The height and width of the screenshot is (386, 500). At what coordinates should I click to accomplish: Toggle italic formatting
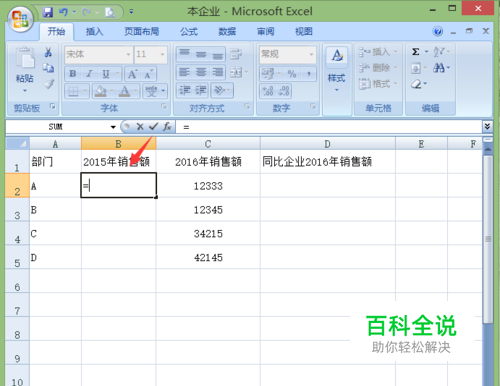[89, 74]
